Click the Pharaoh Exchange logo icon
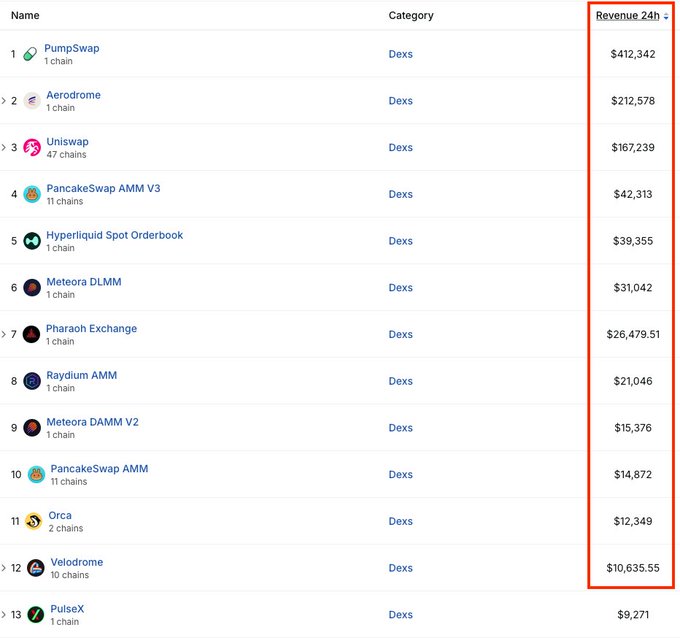The height and width of the screenshot is (638, 680). (x=31, y=334)
